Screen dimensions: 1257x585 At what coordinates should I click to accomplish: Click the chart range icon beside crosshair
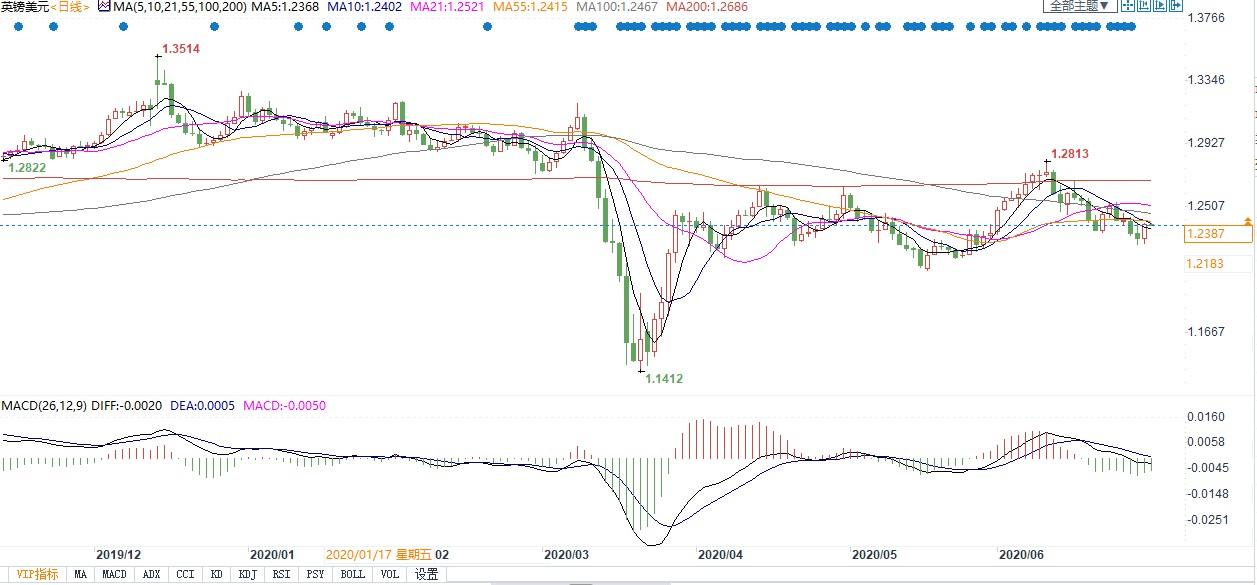pos(1144,6)
